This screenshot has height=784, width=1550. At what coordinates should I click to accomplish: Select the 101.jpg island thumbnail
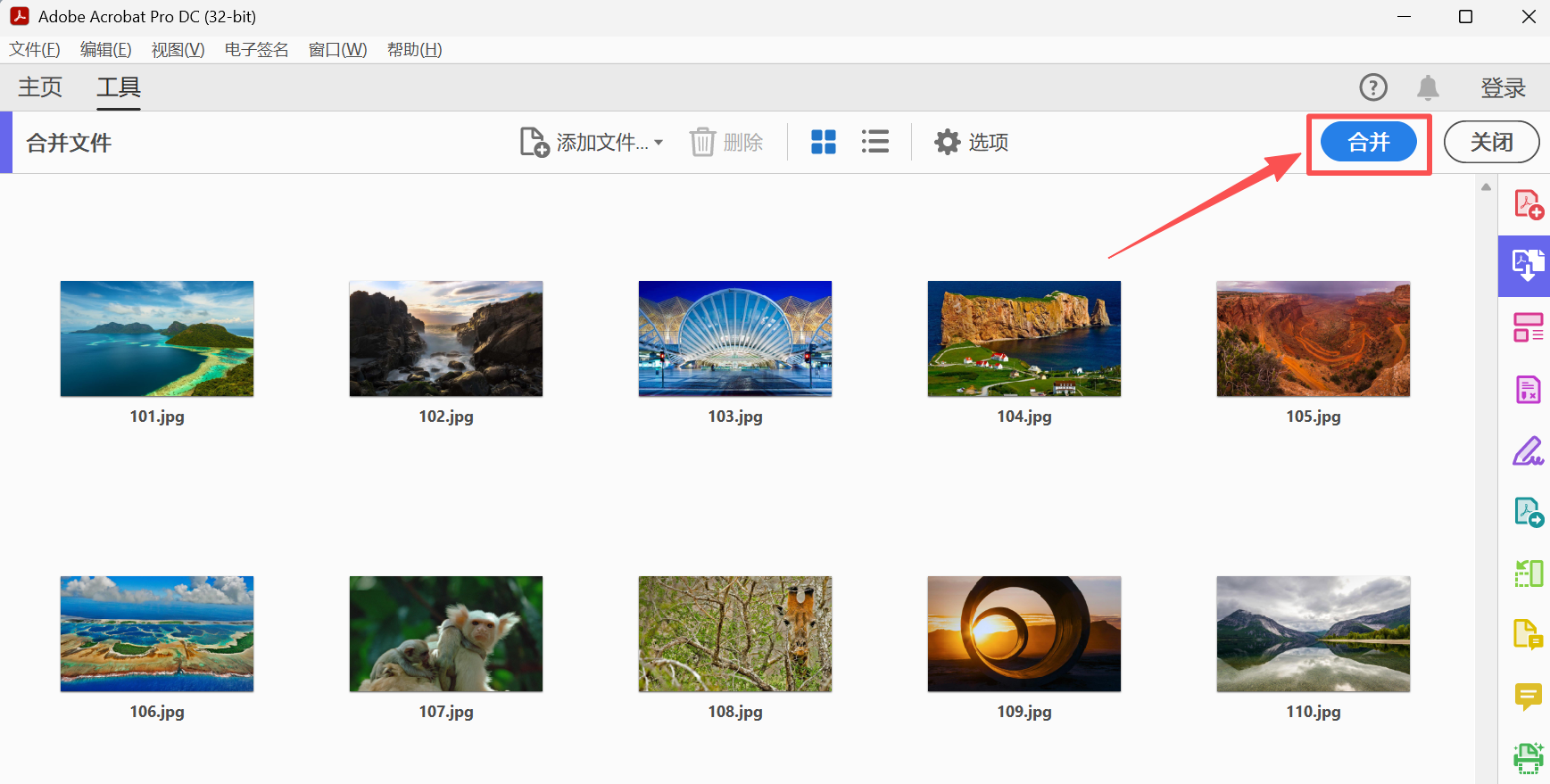click(157, 339)
